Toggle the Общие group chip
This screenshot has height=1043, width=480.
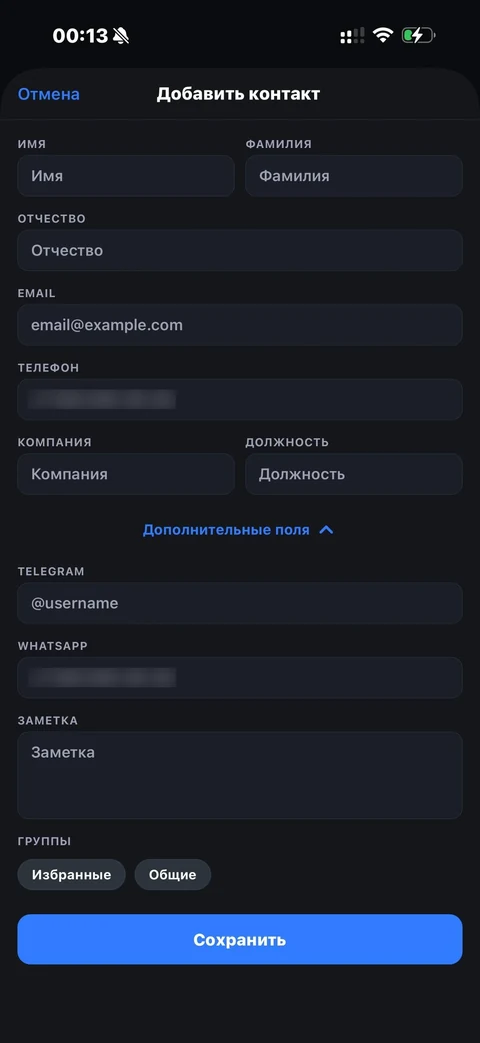pos(173,875)
